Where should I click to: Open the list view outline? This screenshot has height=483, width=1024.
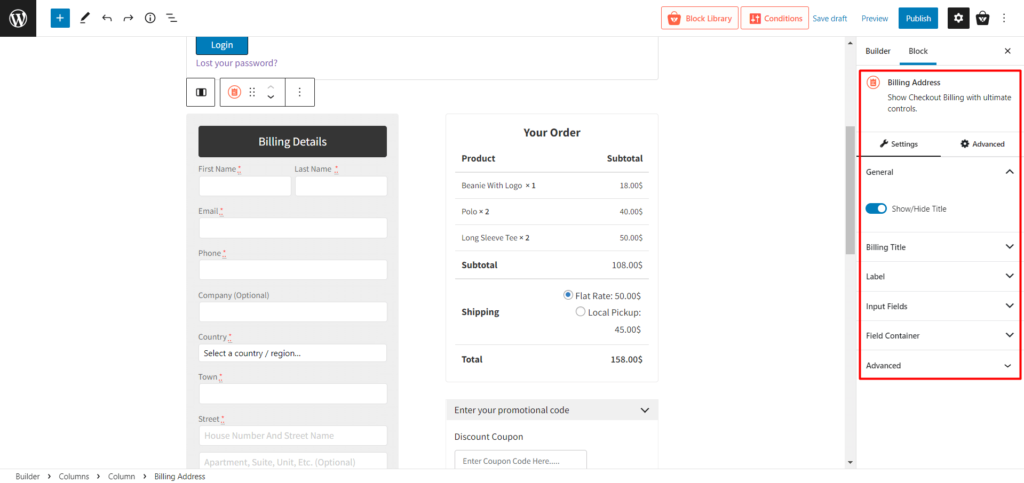point(172,18)
